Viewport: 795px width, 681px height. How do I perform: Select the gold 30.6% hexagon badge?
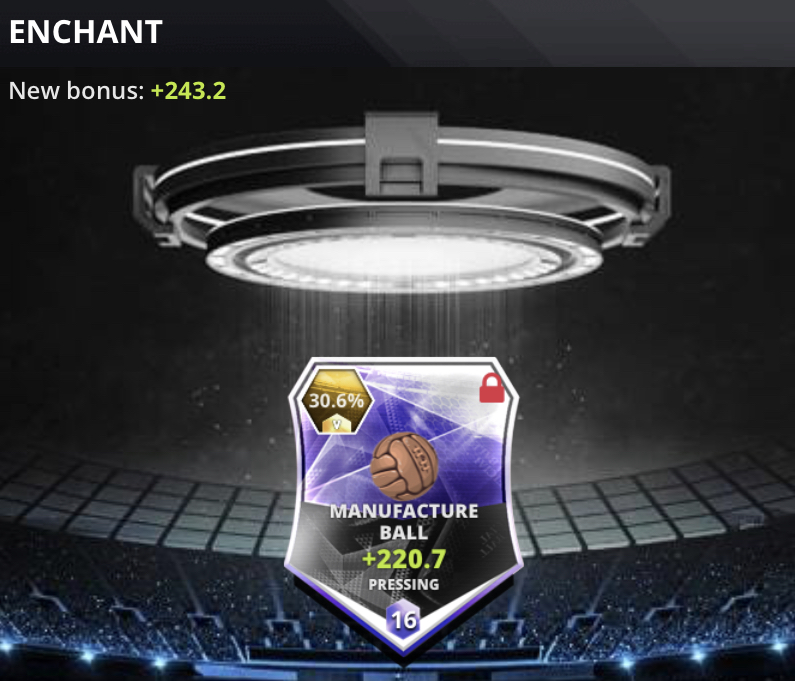pyautogui.click(x=337, y=401)
